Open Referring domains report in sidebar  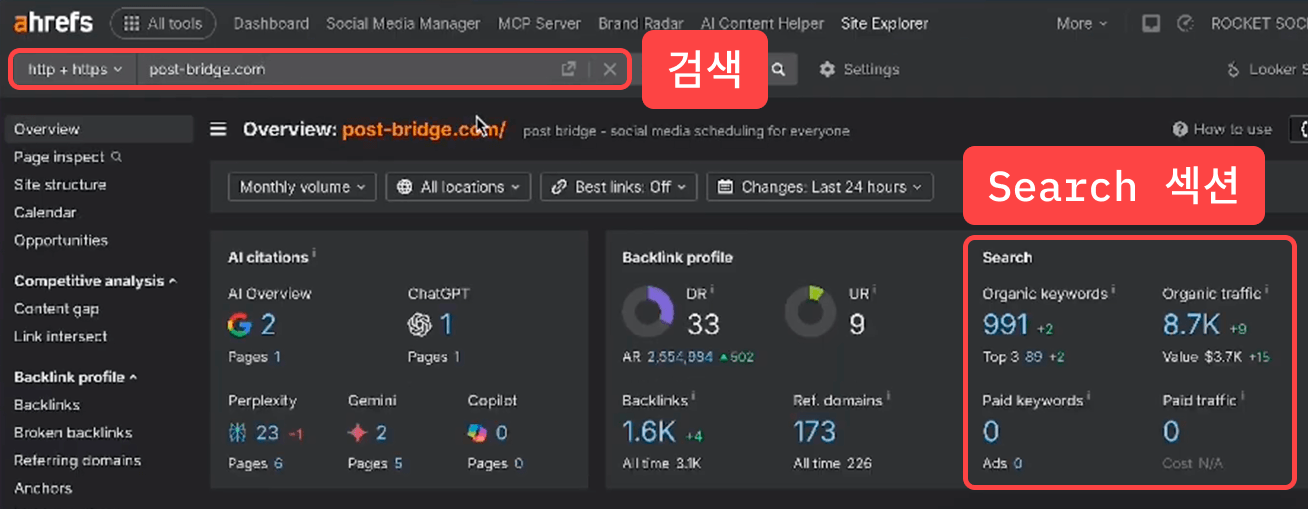77,461
